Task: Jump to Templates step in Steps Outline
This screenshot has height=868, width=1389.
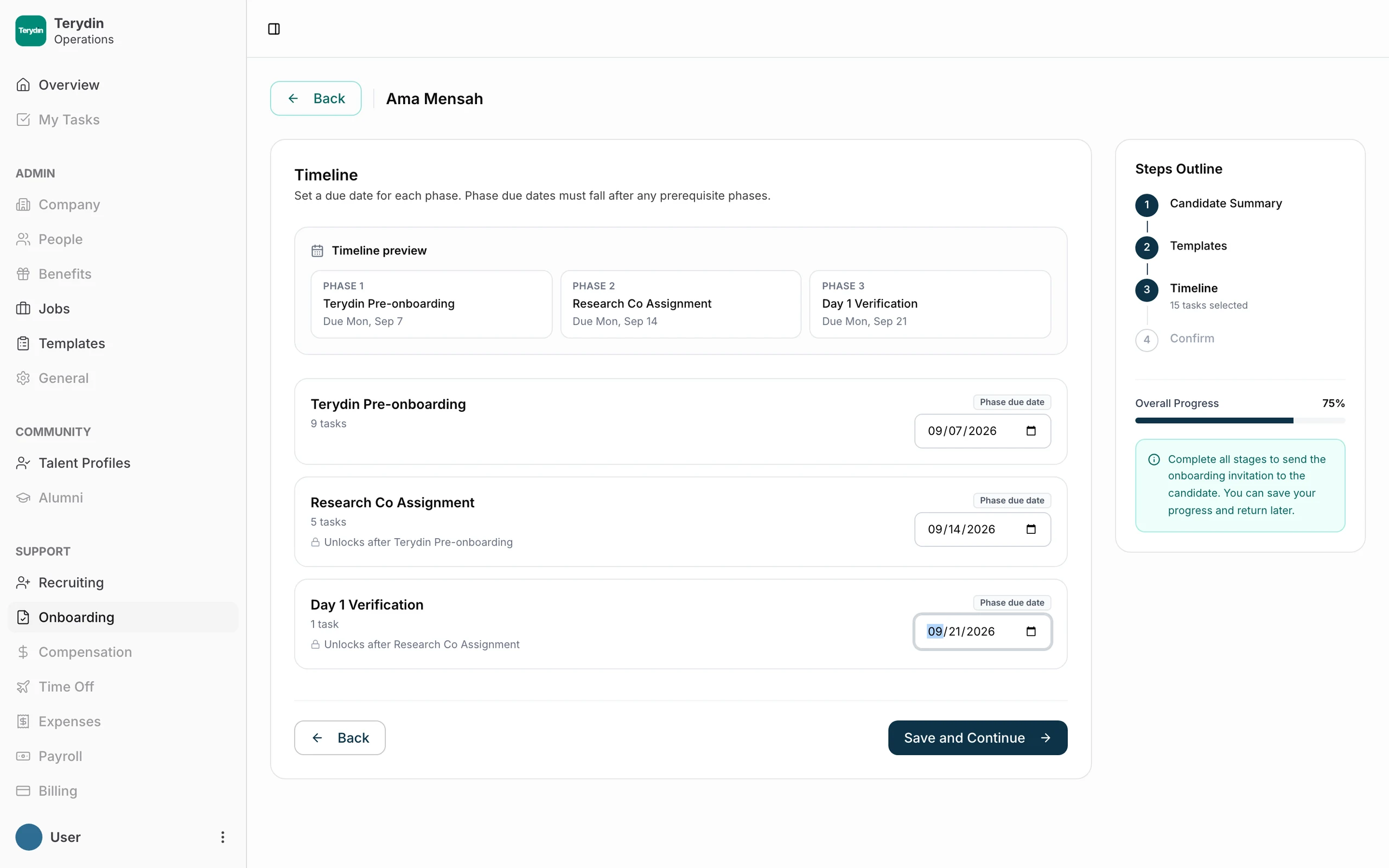Action: (1198, 246)
